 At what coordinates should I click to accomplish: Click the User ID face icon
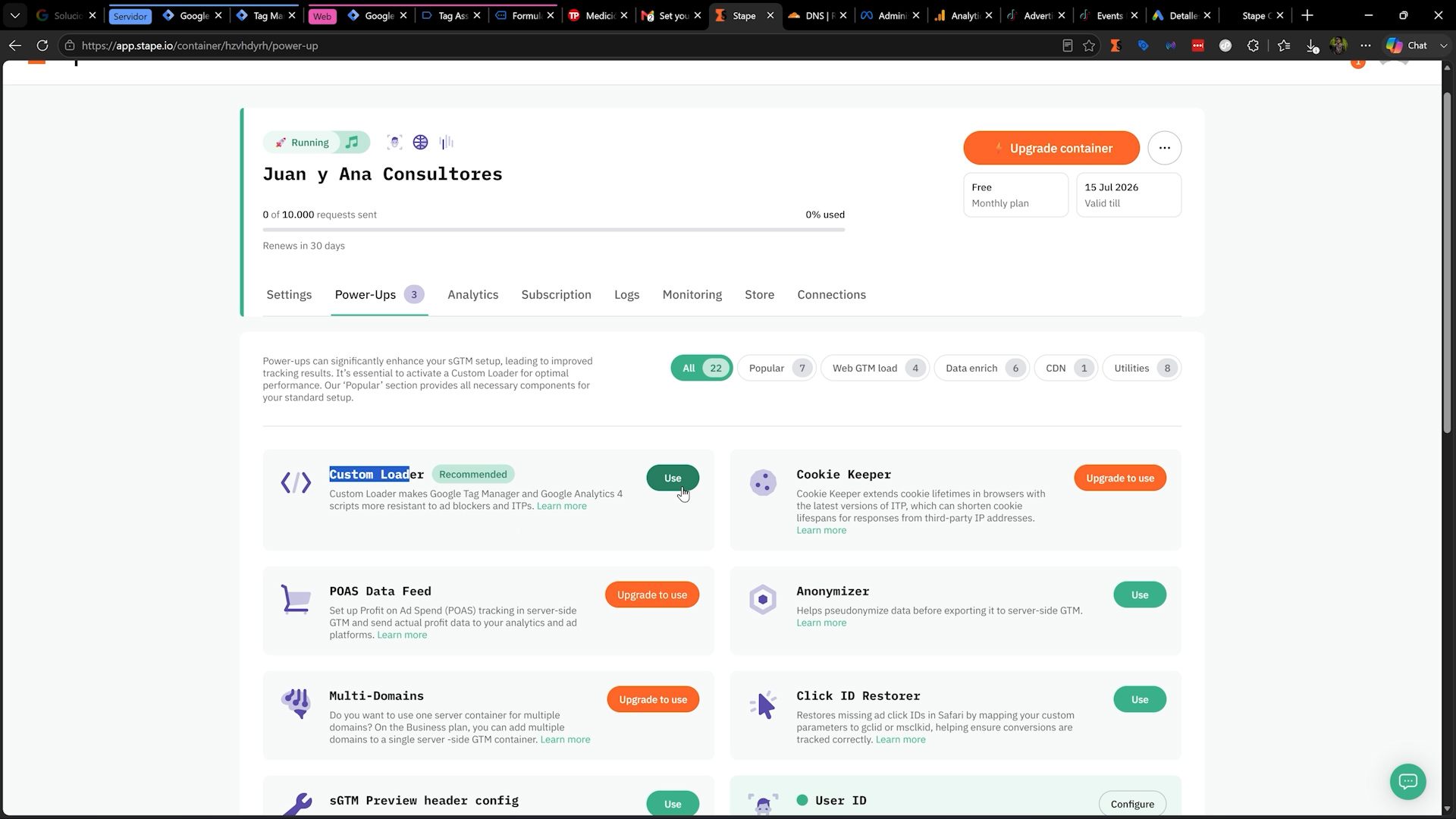click(763, 805)
